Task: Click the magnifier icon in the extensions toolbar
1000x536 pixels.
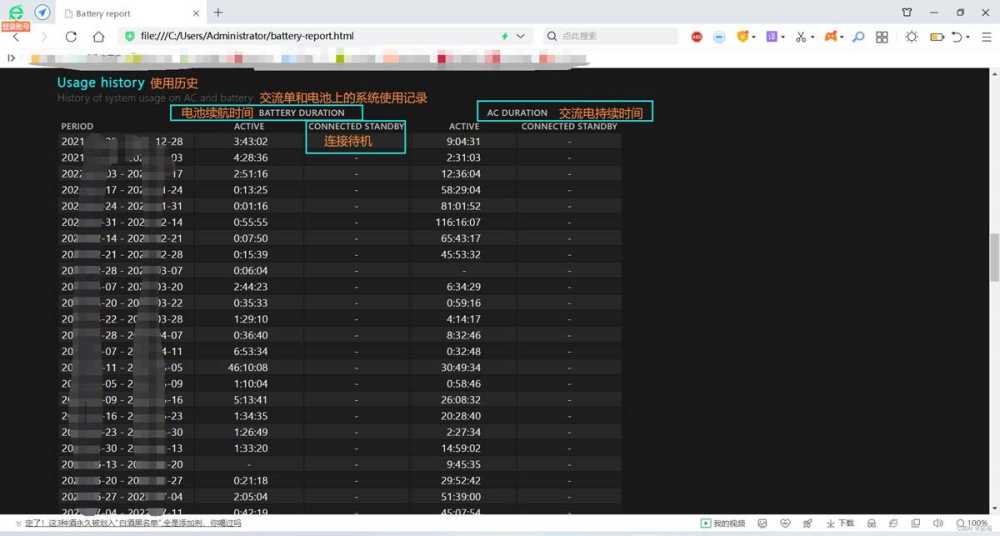Action: coord(857,36)
